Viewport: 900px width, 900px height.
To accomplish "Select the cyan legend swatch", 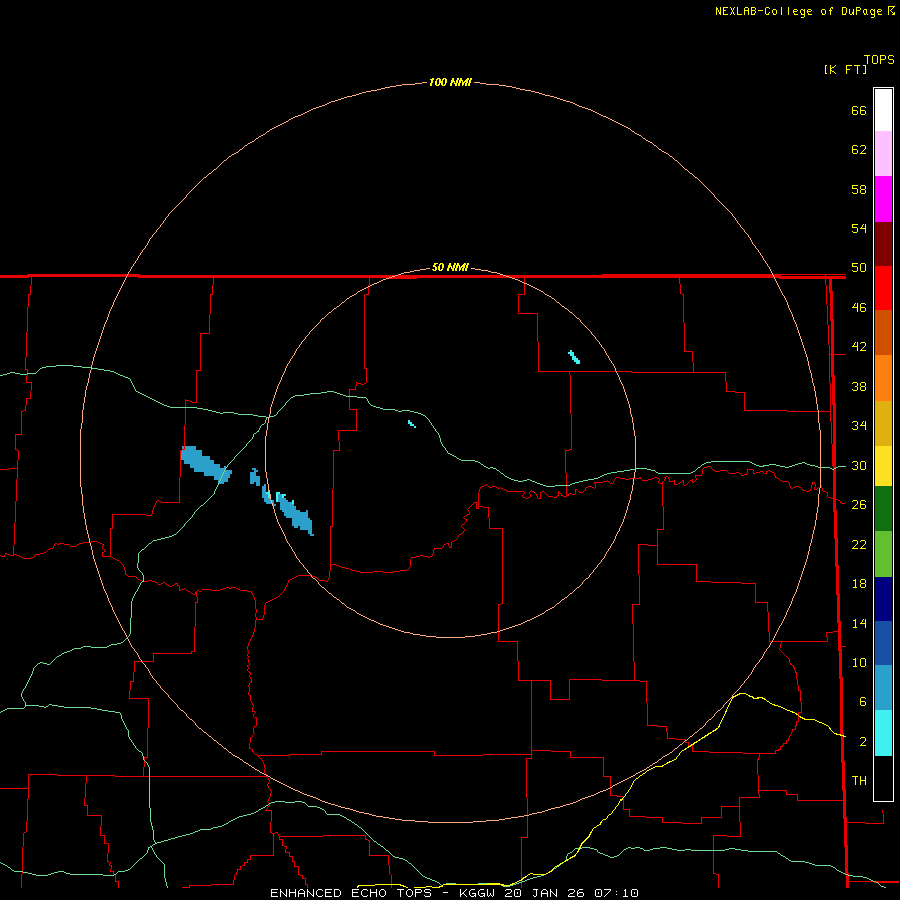I will coord(883,733).
